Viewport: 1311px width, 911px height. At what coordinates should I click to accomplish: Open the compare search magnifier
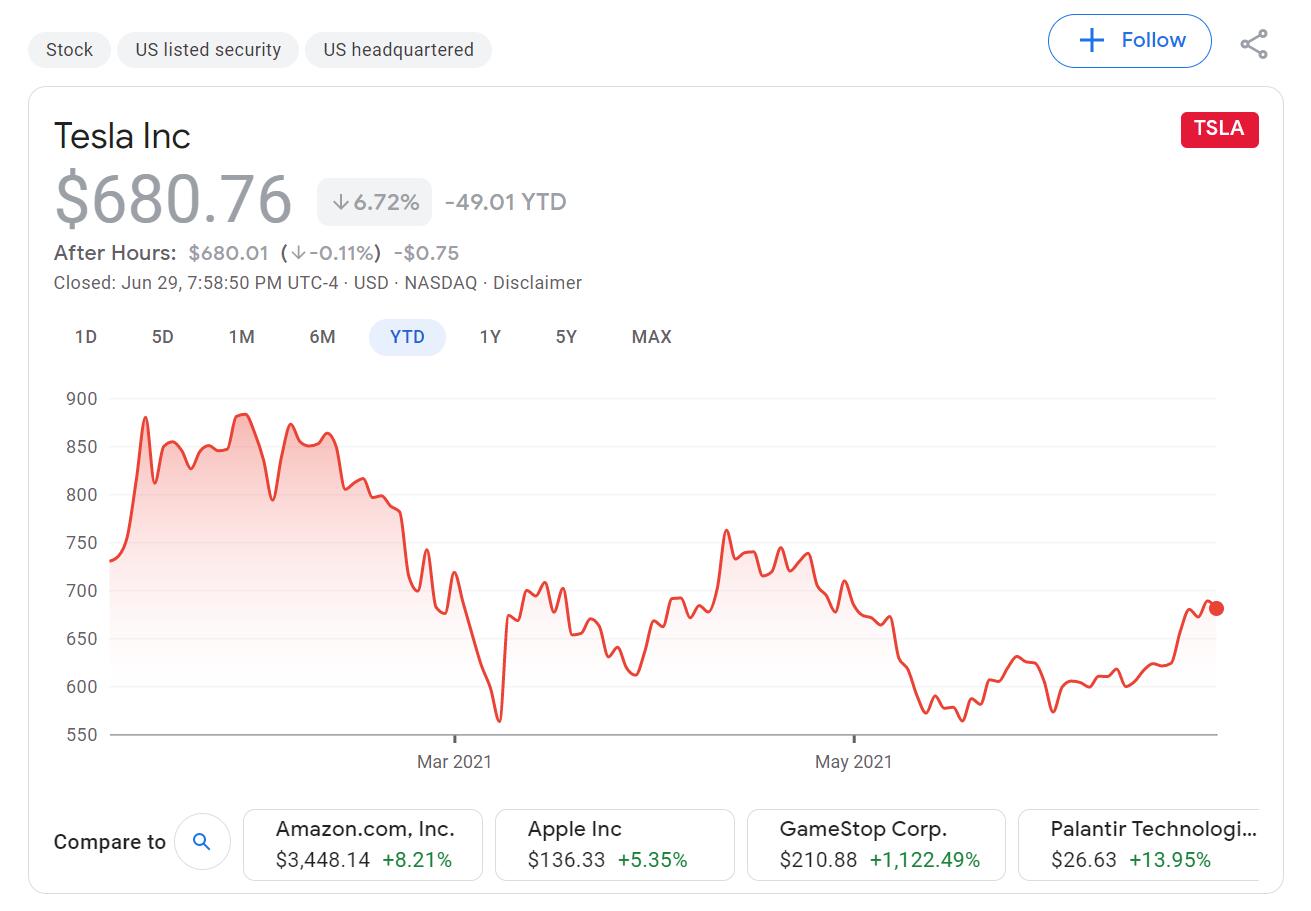coord(202,842)
